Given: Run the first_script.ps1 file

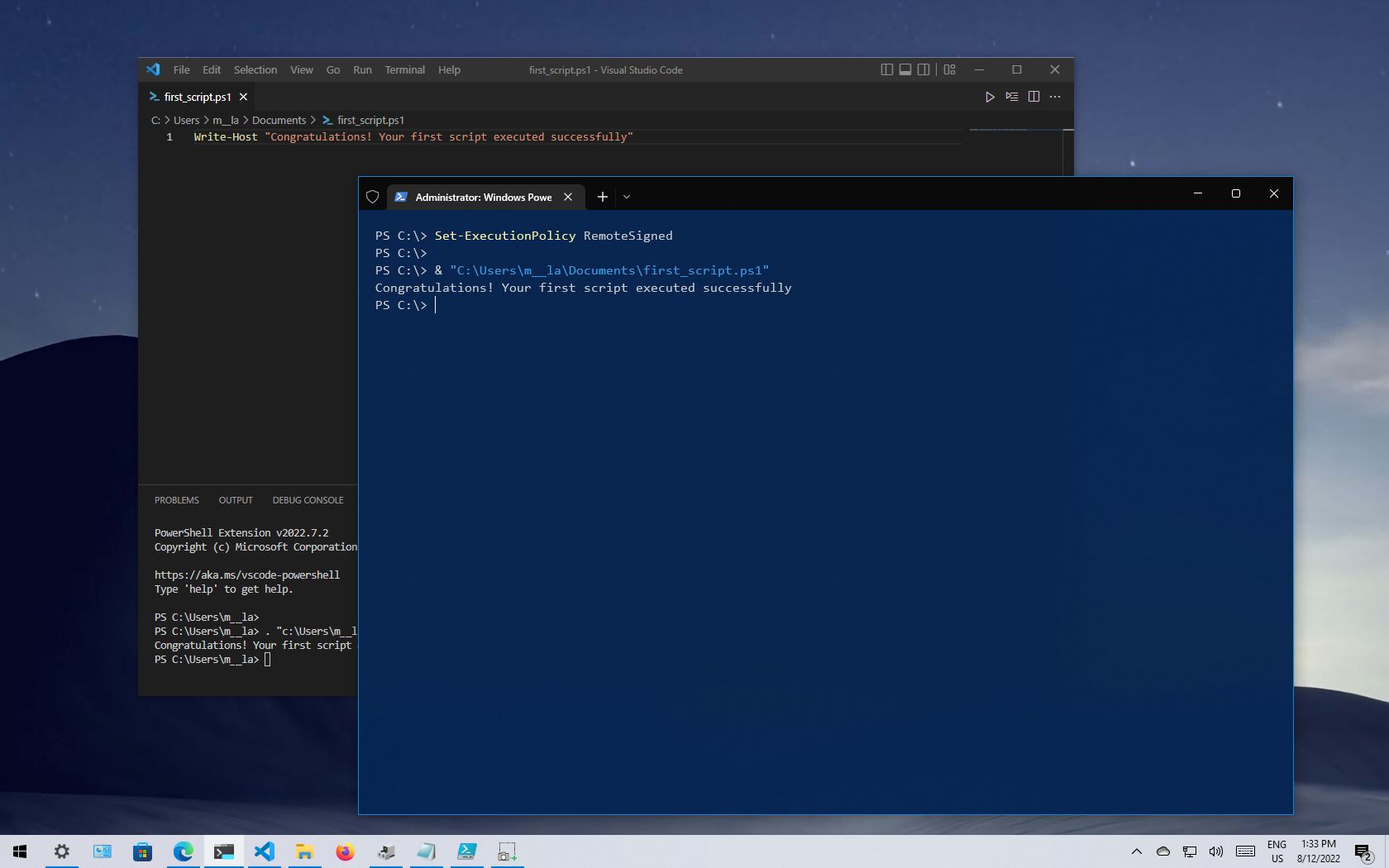Looking at the screenshot, I should point(990,97).
